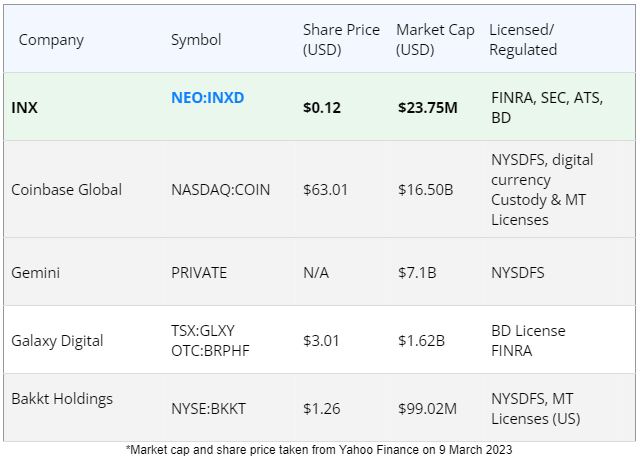The width and height of the screenshot is (640, 463).
Task: Select the Bakkt Holdings company cell
Action: 62,398
